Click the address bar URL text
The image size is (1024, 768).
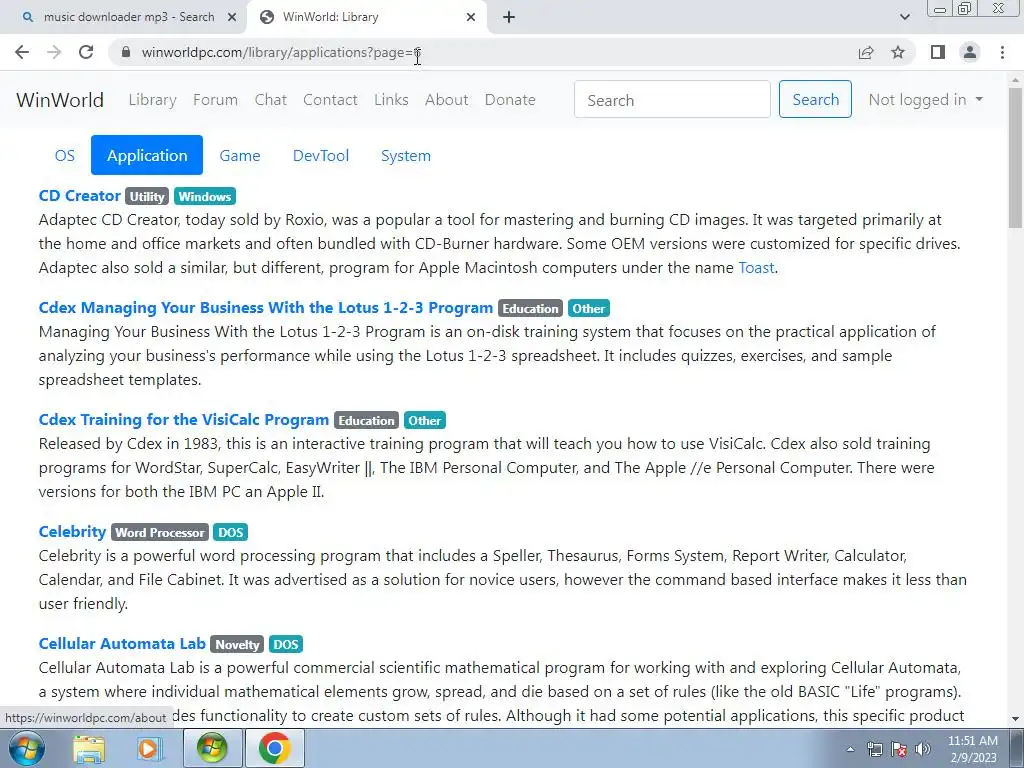[281, 52]
